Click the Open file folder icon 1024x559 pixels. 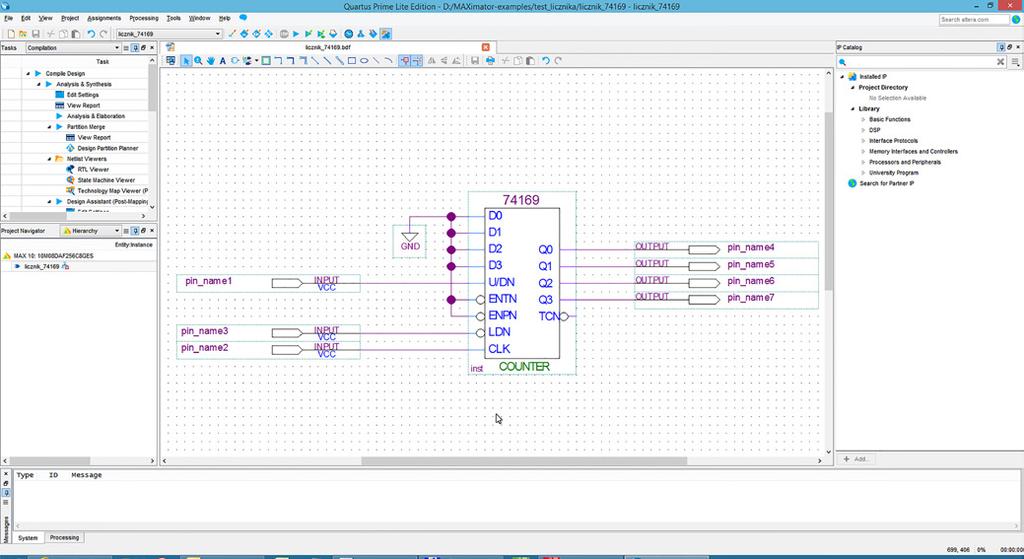(23, 34)
